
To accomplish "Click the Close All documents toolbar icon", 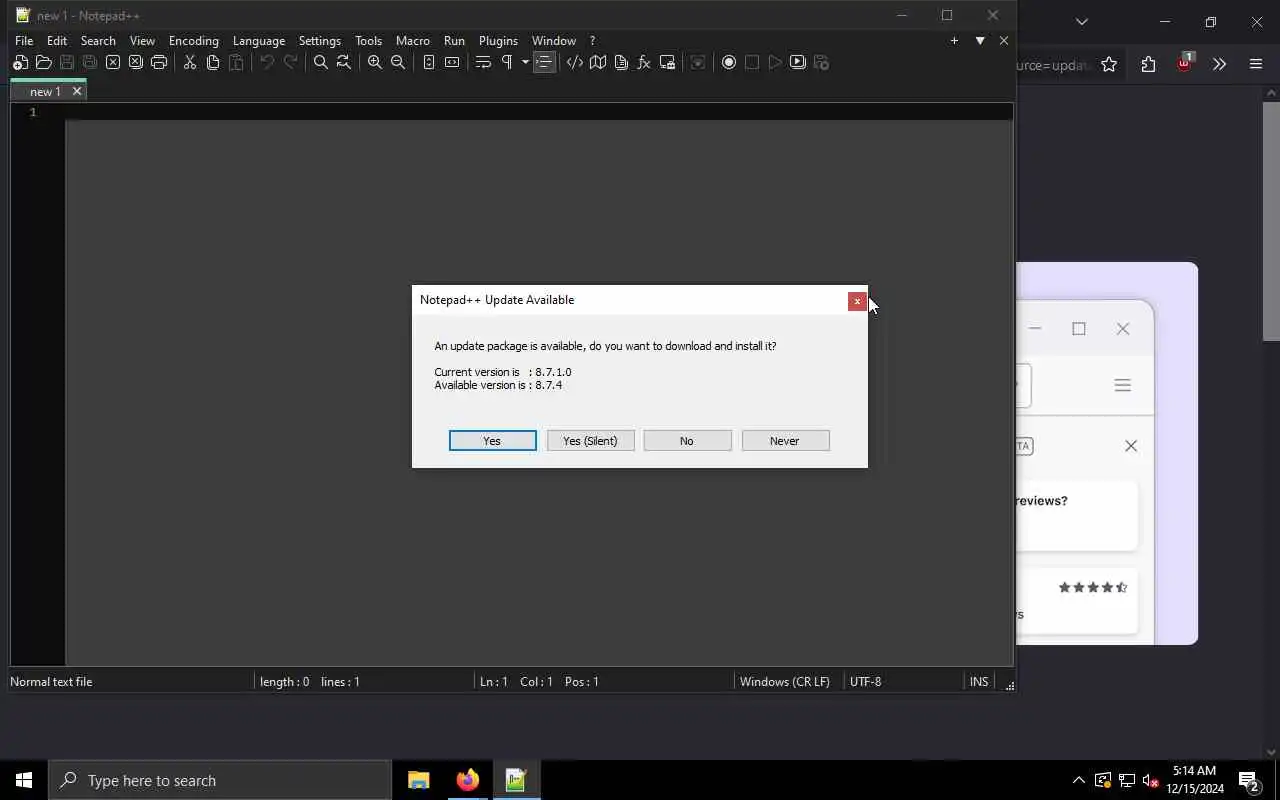I will click(136, 62).
